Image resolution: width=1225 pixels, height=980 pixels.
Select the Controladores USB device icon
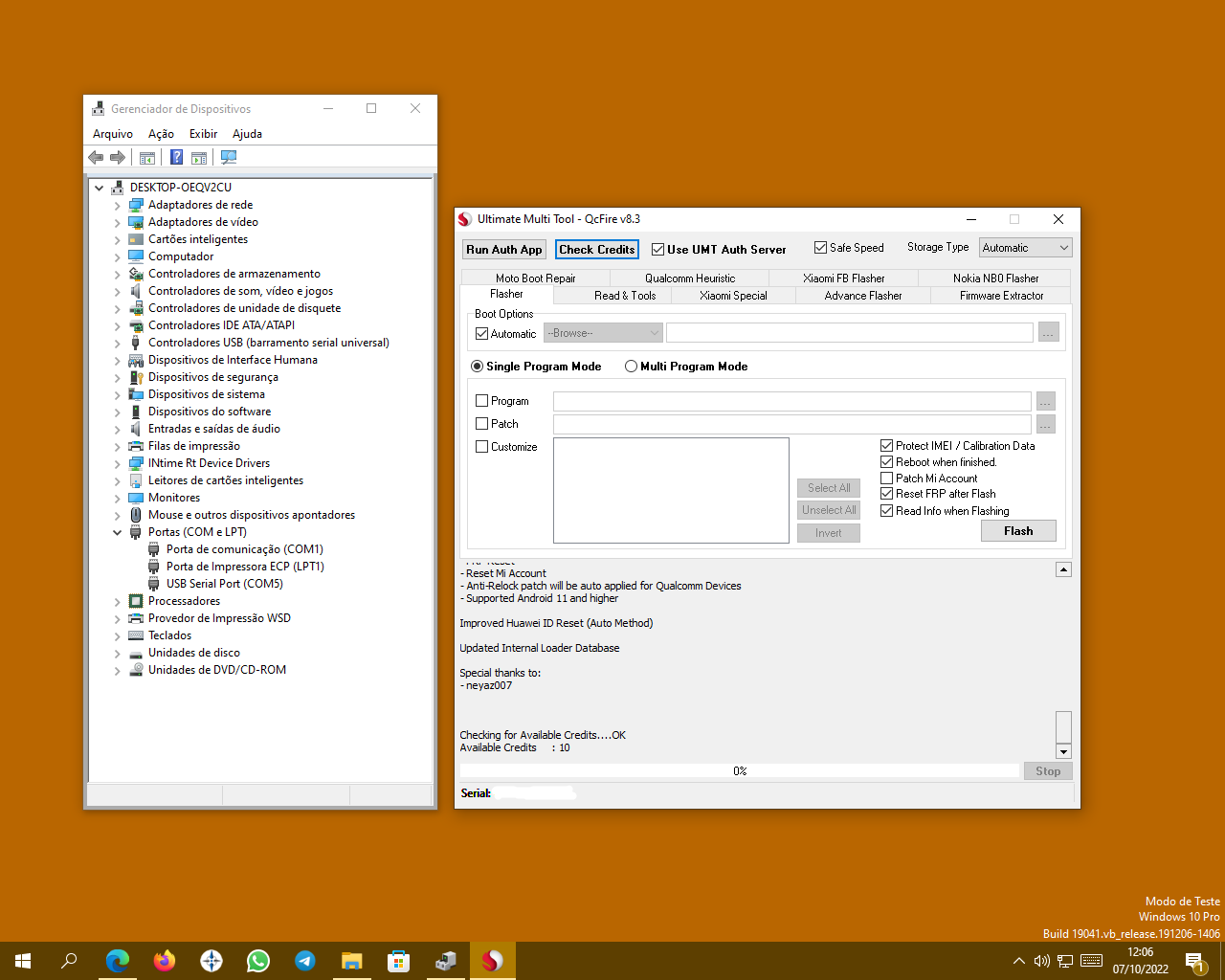pos(136,343)
